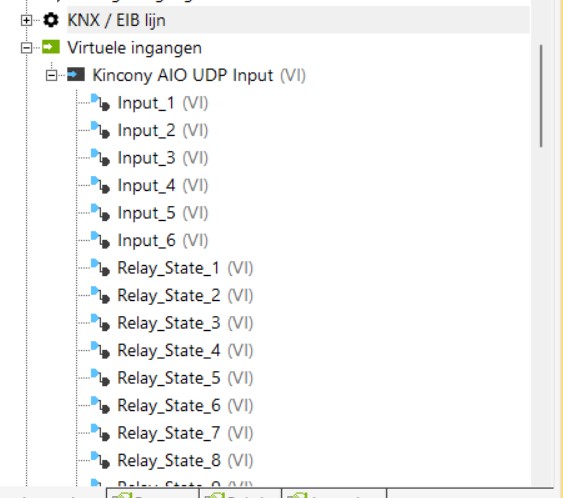Click the icon beside Relay_State_8
This screenshot has width=563, height=498.
pyautogui.click(x=100, y=460)
